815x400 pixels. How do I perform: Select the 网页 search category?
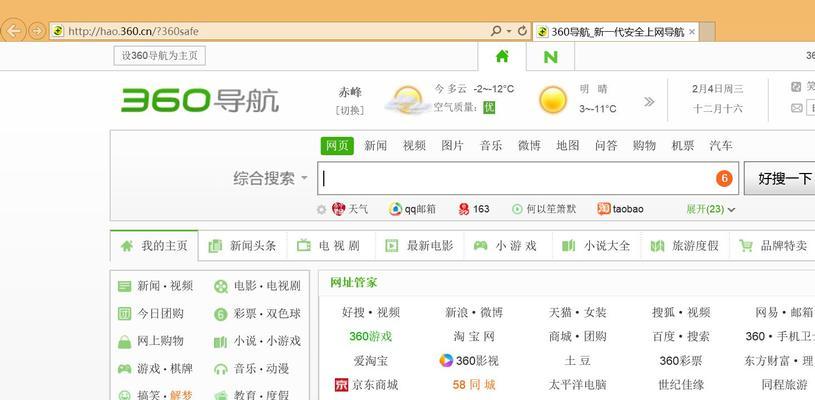coord(337,145)
